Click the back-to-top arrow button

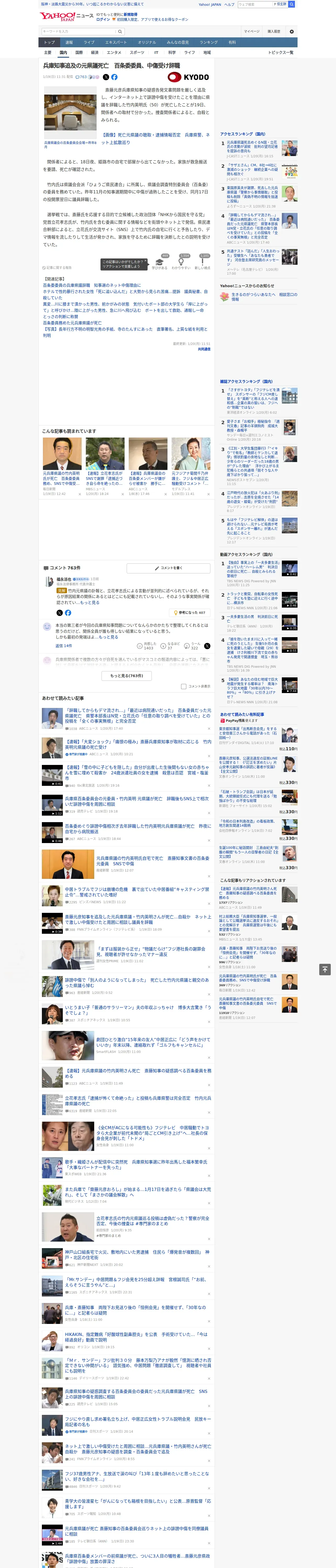click(324, 969)
